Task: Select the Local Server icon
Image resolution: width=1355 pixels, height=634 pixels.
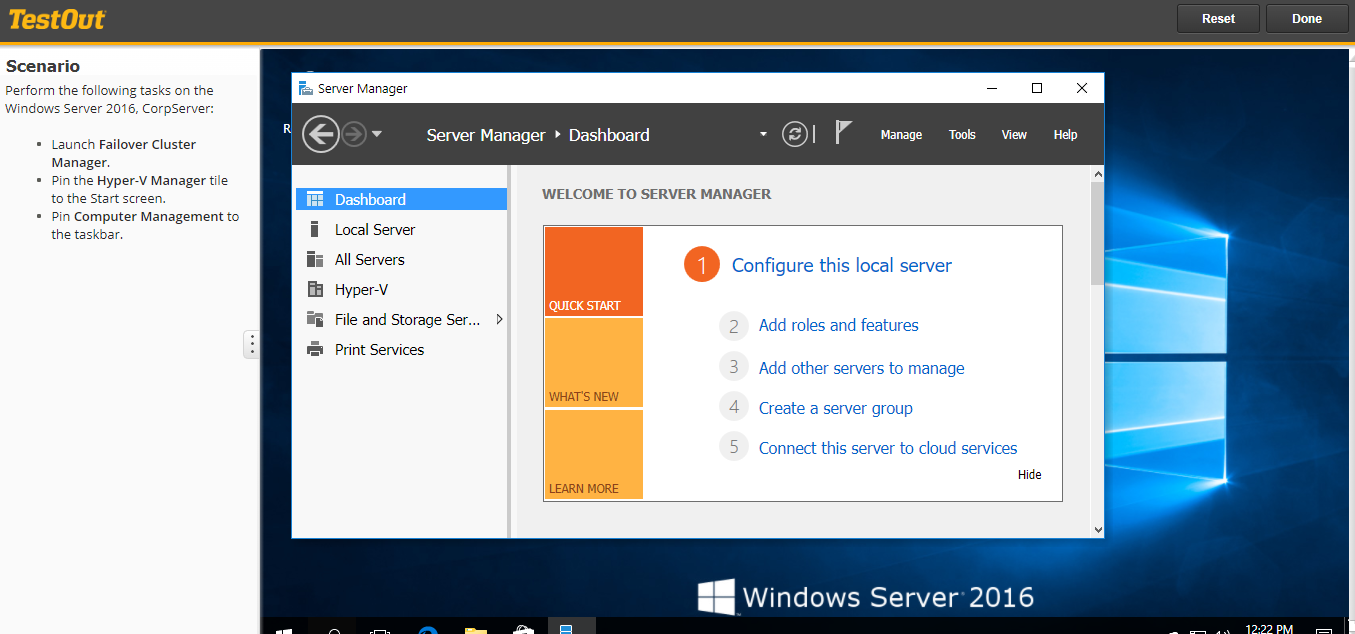Action: (315, 229)
